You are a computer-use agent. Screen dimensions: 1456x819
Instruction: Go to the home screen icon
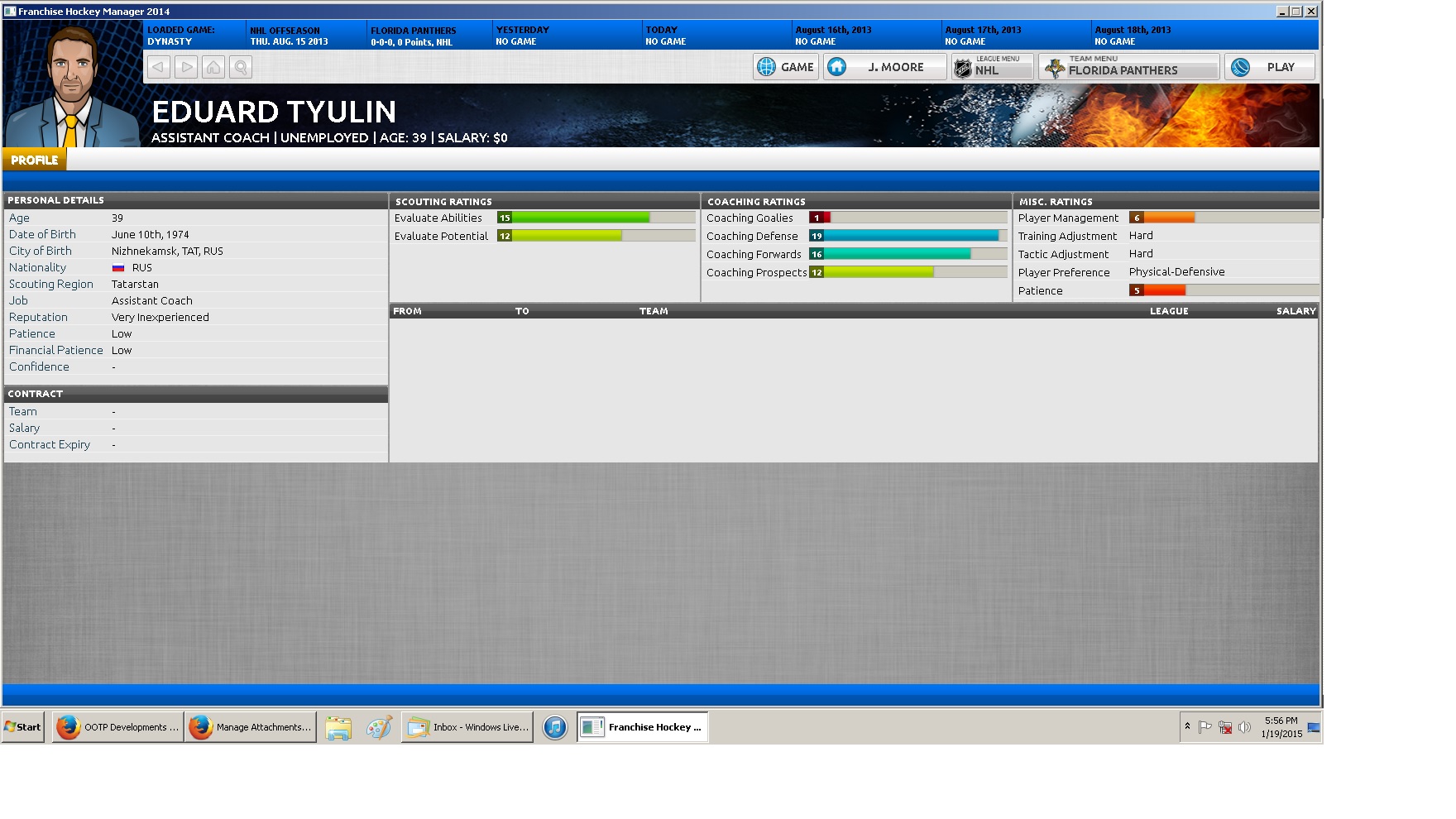tap(213, 67)
